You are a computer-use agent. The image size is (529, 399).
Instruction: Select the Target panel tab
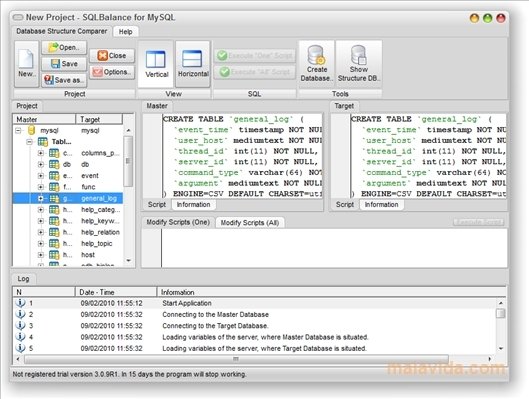344,106
